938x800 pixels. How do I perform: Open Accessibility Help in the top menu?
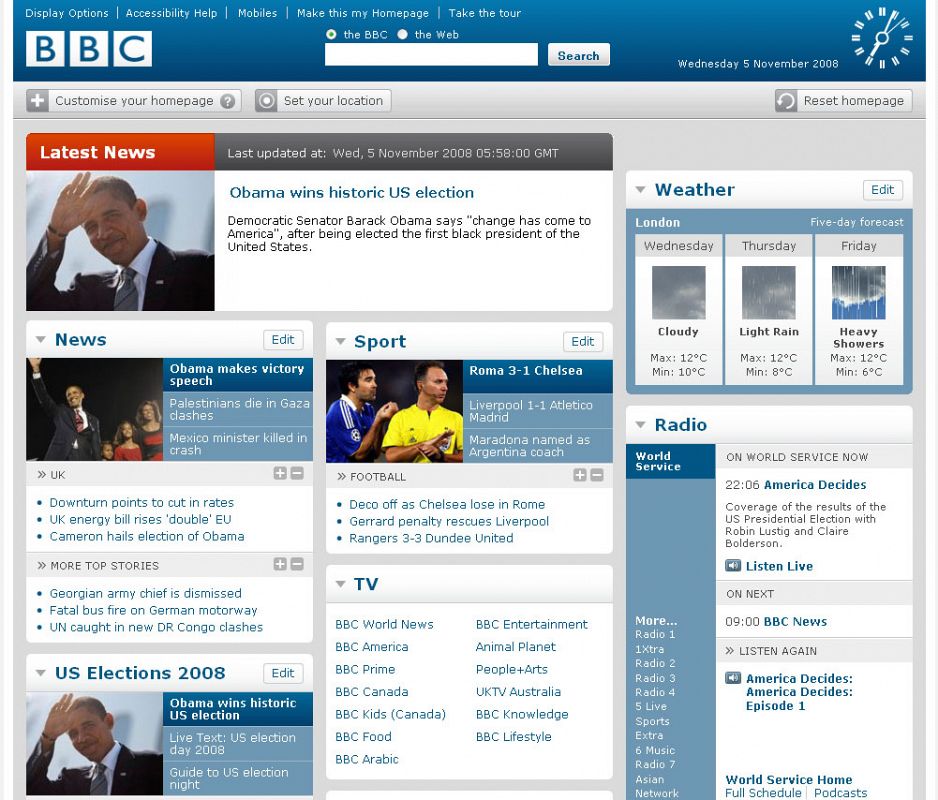171,13
